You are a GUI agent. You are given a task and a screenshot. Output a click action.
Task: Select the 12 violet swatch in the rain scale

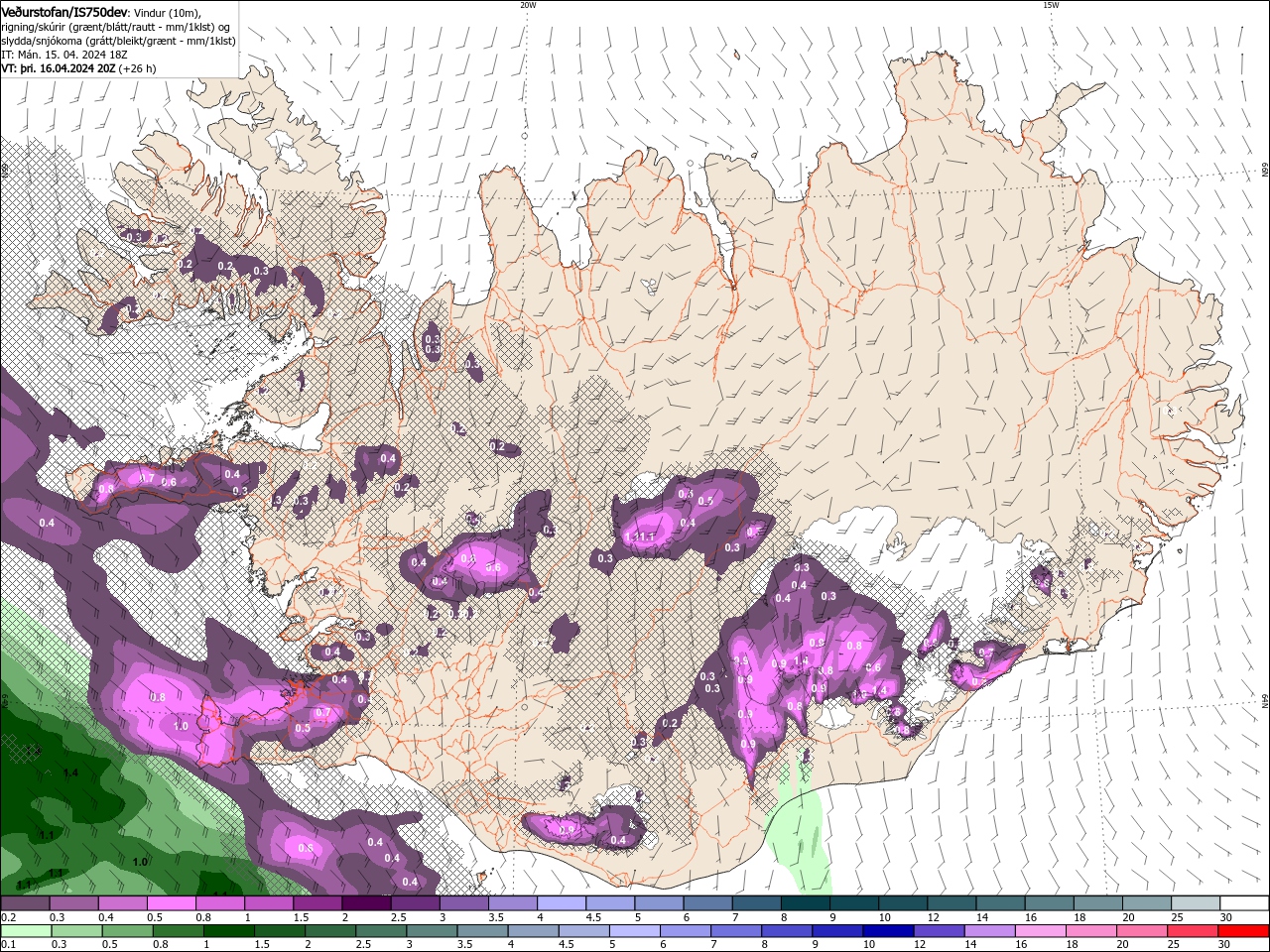click(x=938, y=931)
